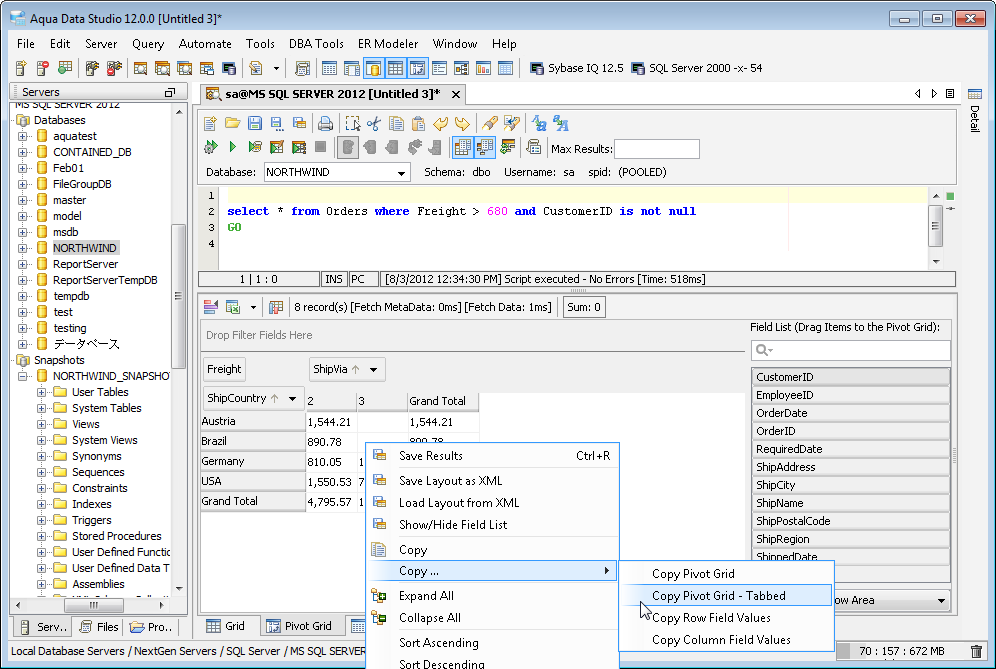996x669 pixels.
Task: Click the Save script floppy disk icon
Action: (254, 124)
